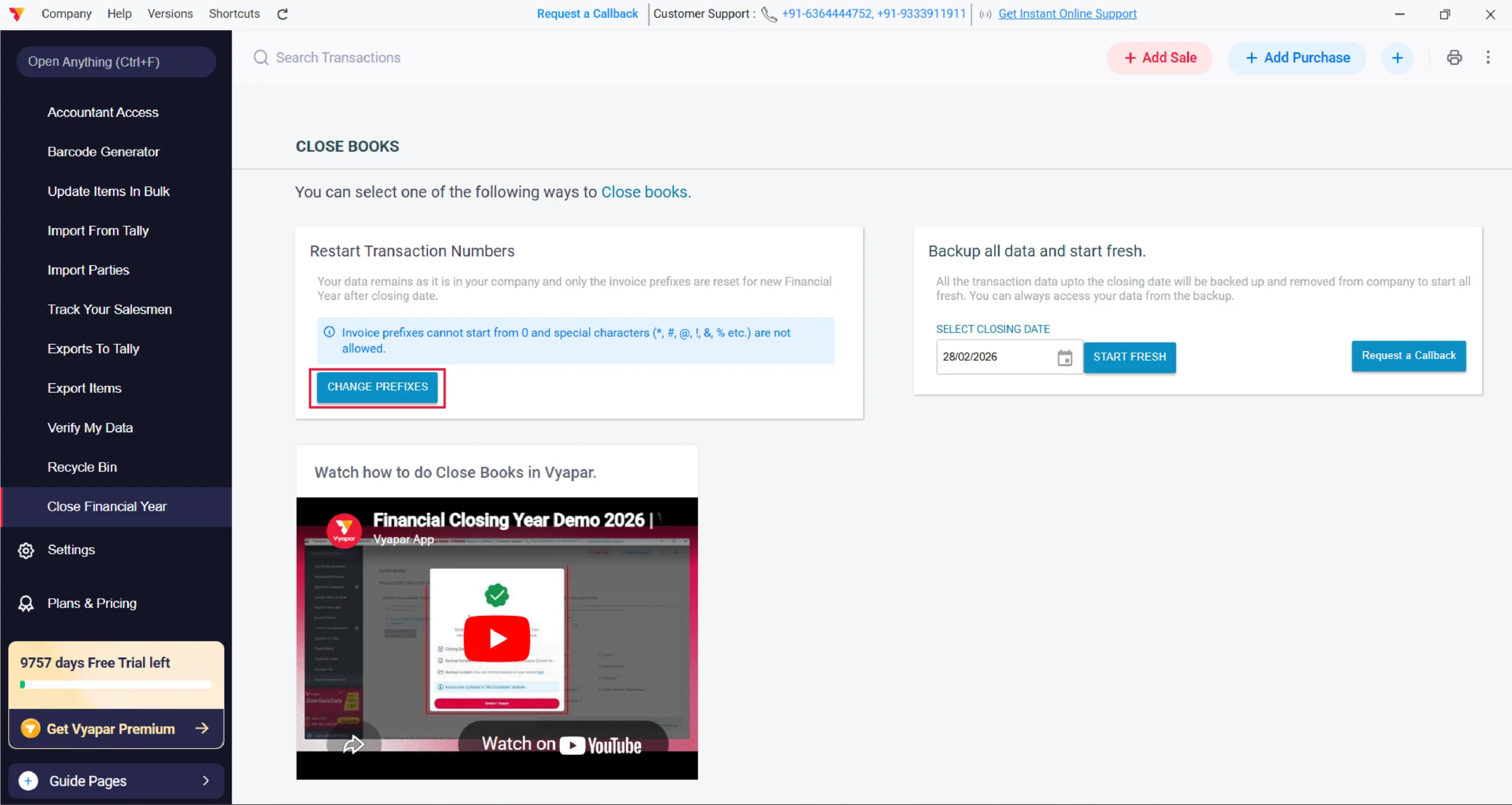The height and width of the screenshot is (805, 1512).
Task: Click the Search Transactions field
Action: pyautogui.click(x=338, y=57)
